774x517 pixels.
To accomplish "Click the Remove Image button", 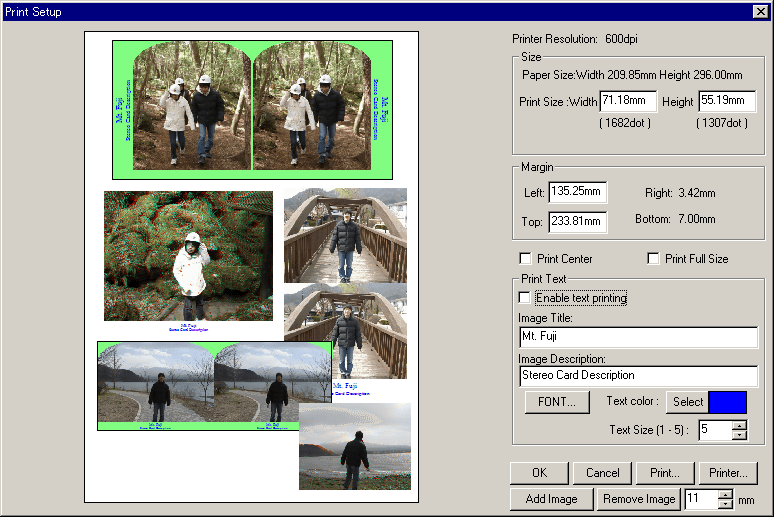I will (638, 499).
